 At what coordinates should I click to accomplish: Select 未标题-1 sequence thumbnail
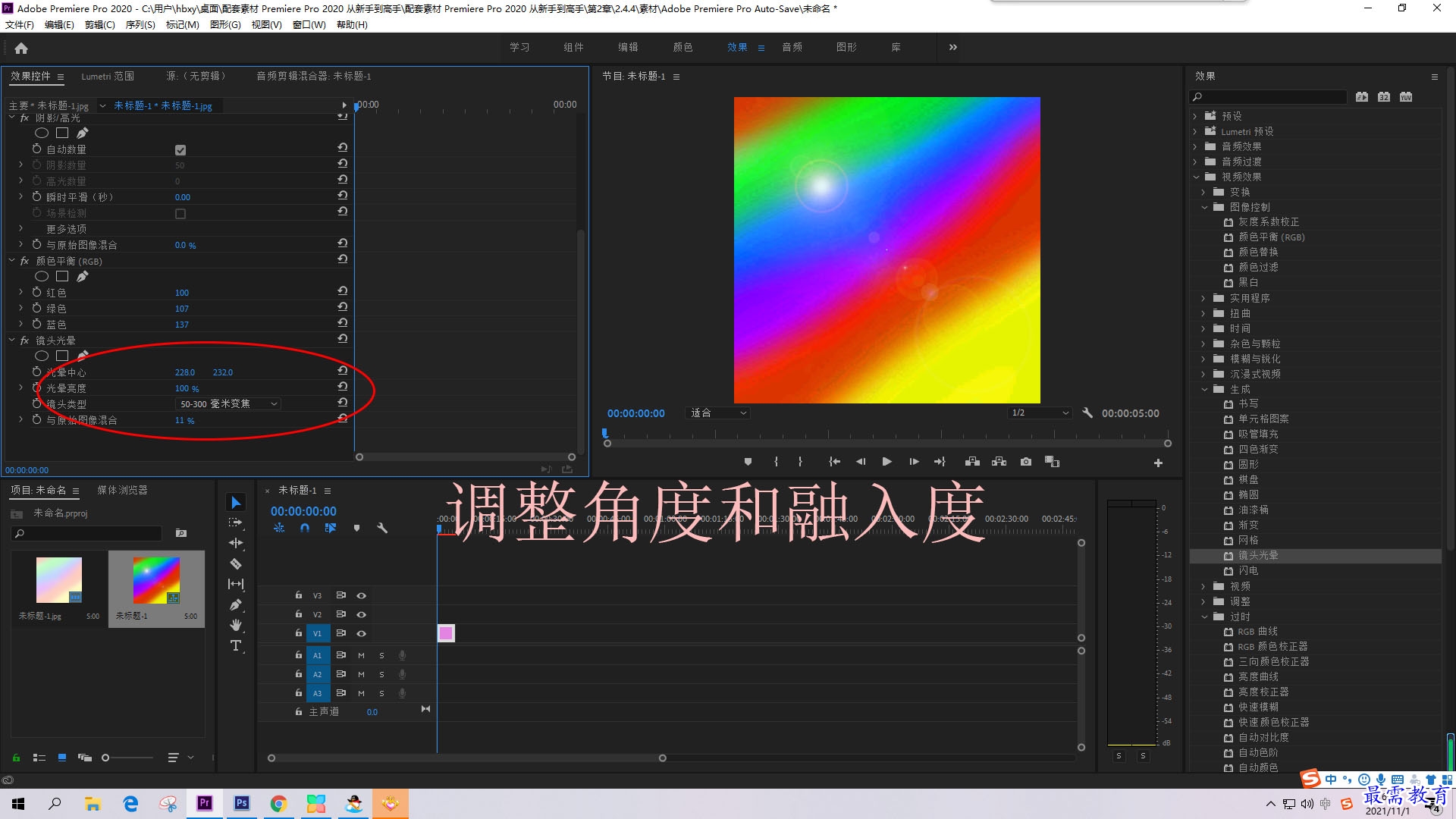156,580
